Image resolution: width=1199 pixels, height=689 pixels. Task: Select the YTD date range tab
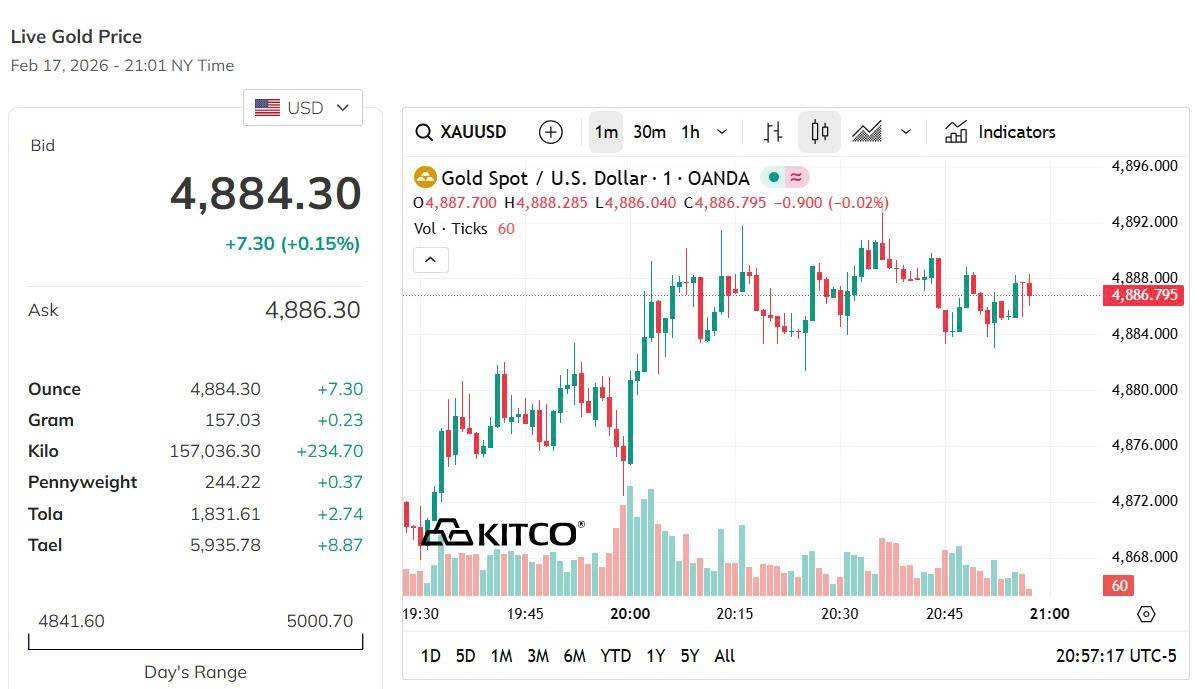[x=615, y=656]
